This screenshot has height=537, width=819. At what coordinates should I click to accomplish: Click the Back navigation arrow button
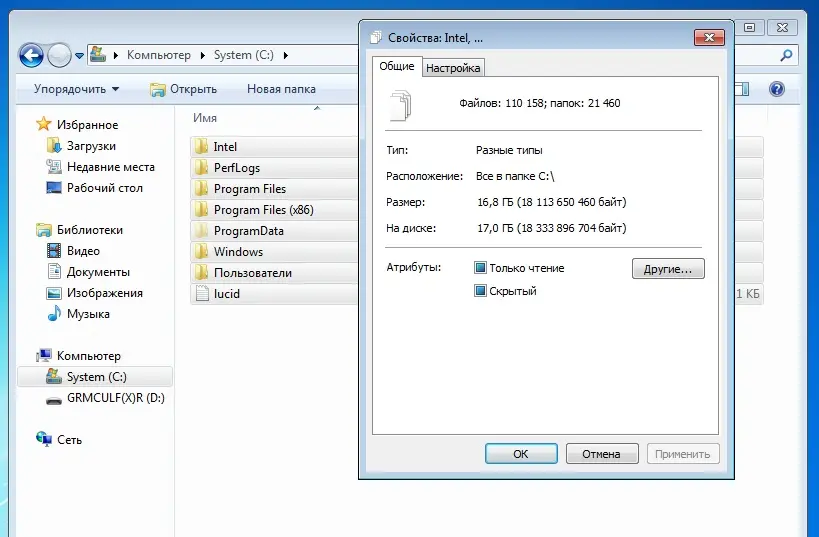tap(31, 55)
